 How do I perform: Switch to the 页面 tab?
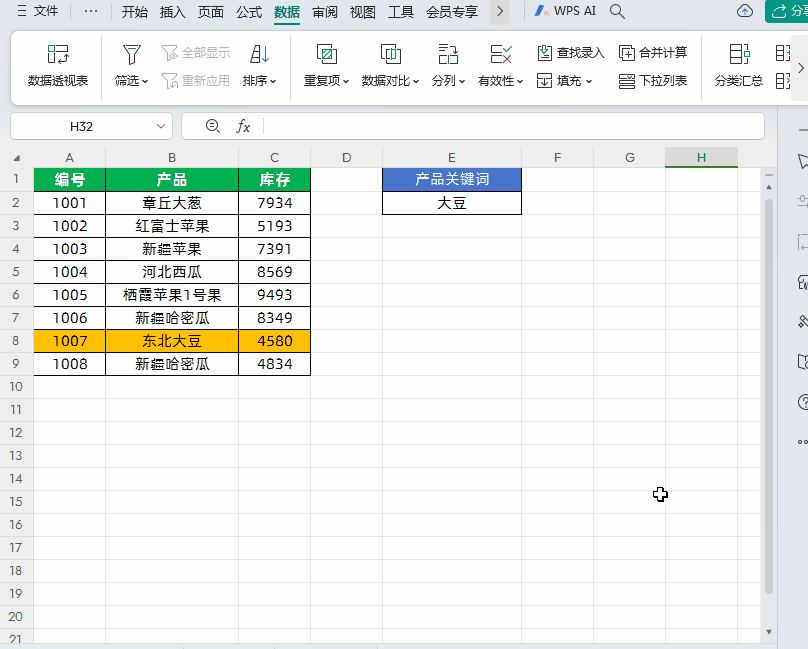point(211,12)
